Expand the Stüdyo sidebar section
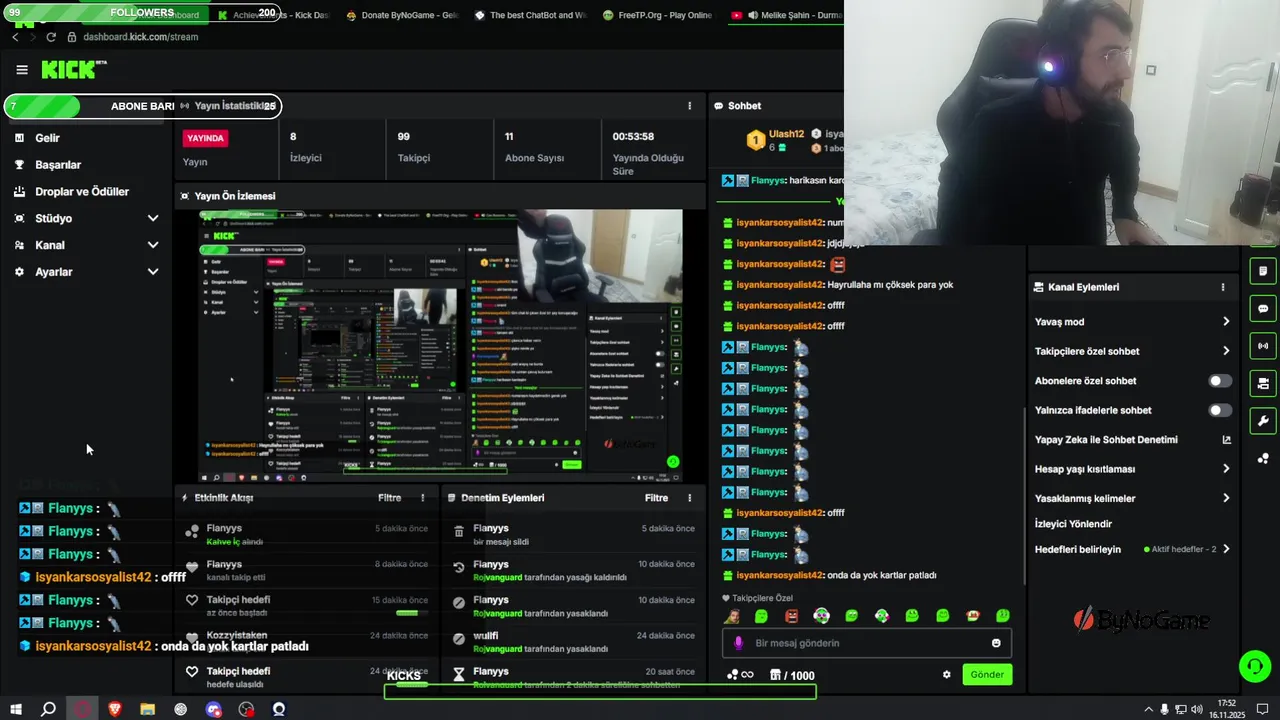Screen dimensions: 1280x720 [87, 218]
